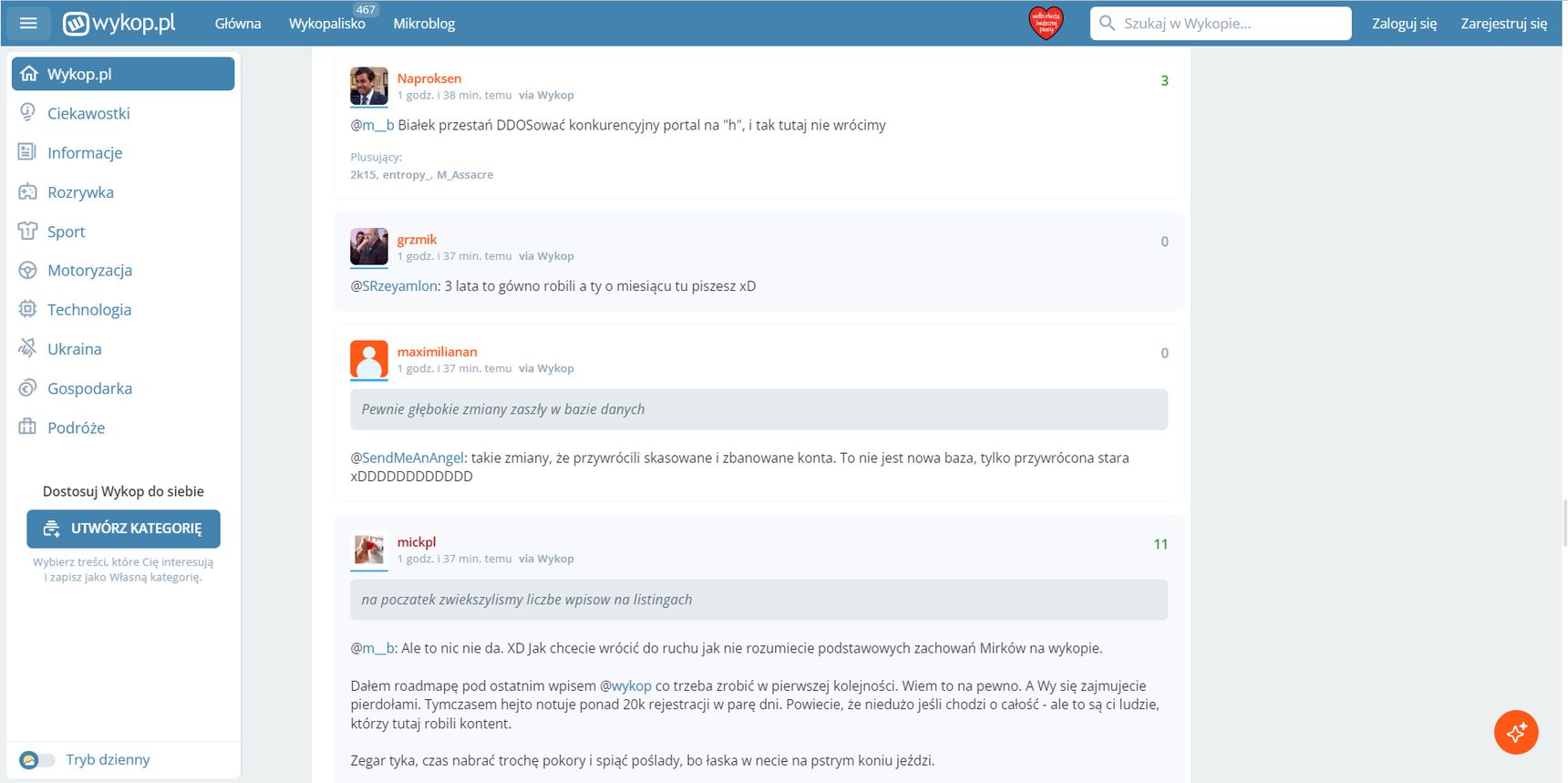Open the orange sparkle floating button
Viewport: 1568px width, 783px height.
(1516, 732)
